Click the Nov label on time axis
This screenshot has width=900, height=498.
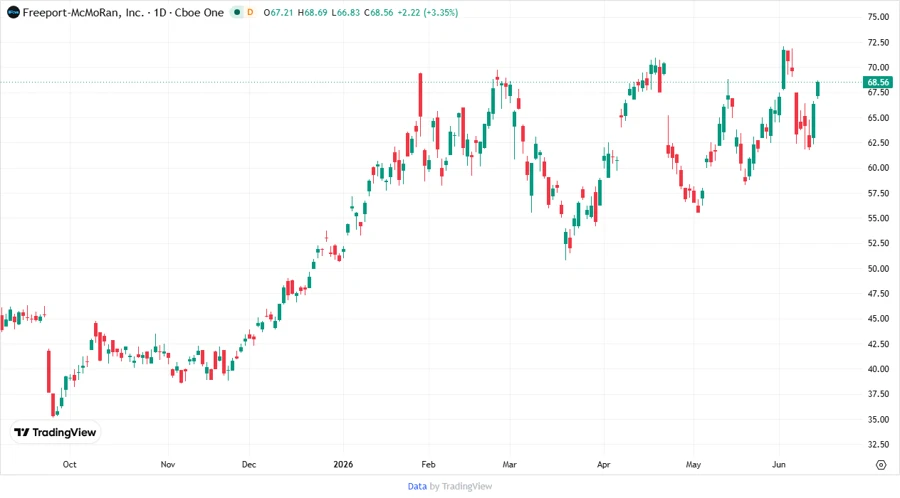168,465
